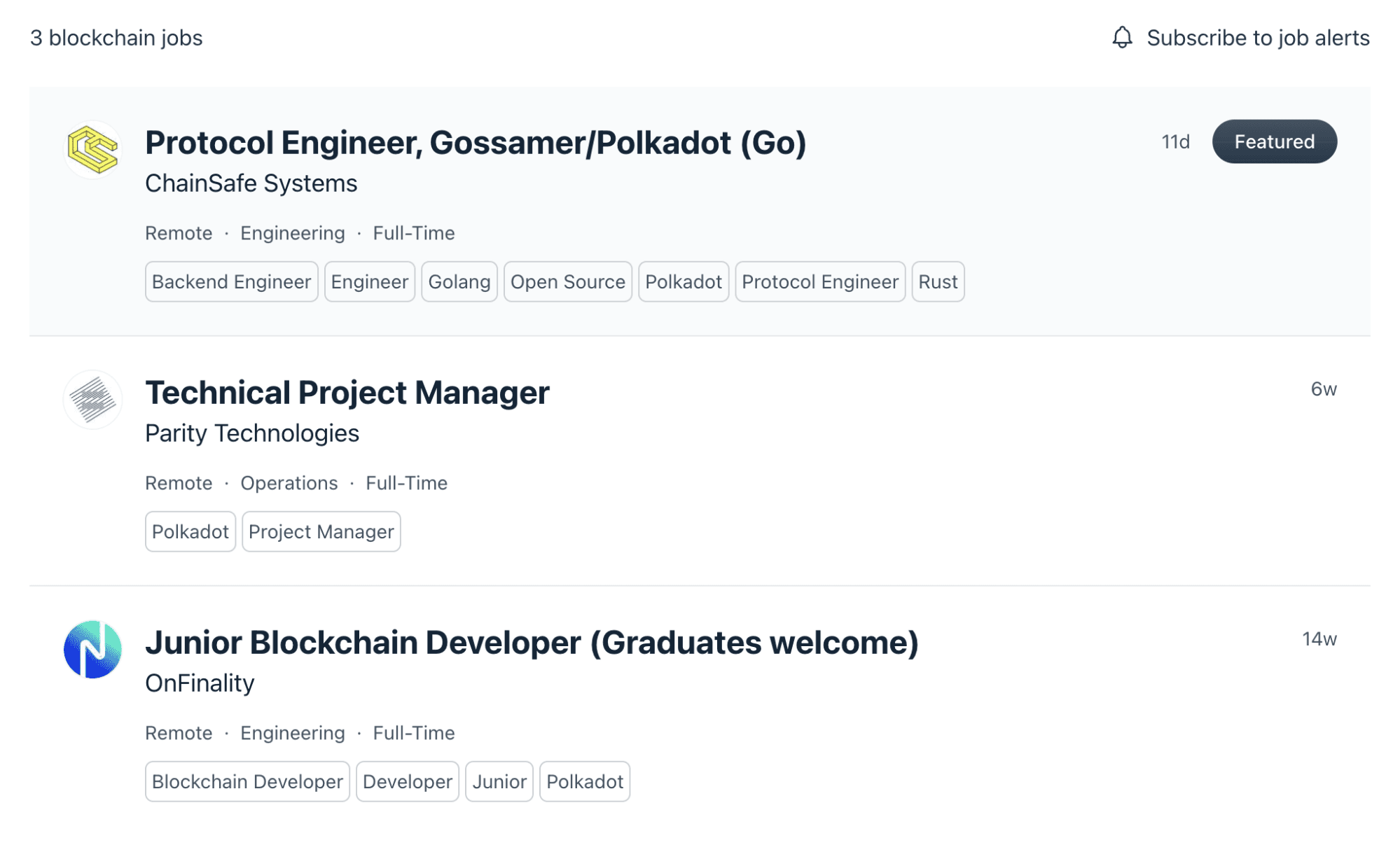The width and height of the screenshot is (1400, 859).
Task: Open the Junior Blockchain Developer job
Action: click(x=532, y=643)
